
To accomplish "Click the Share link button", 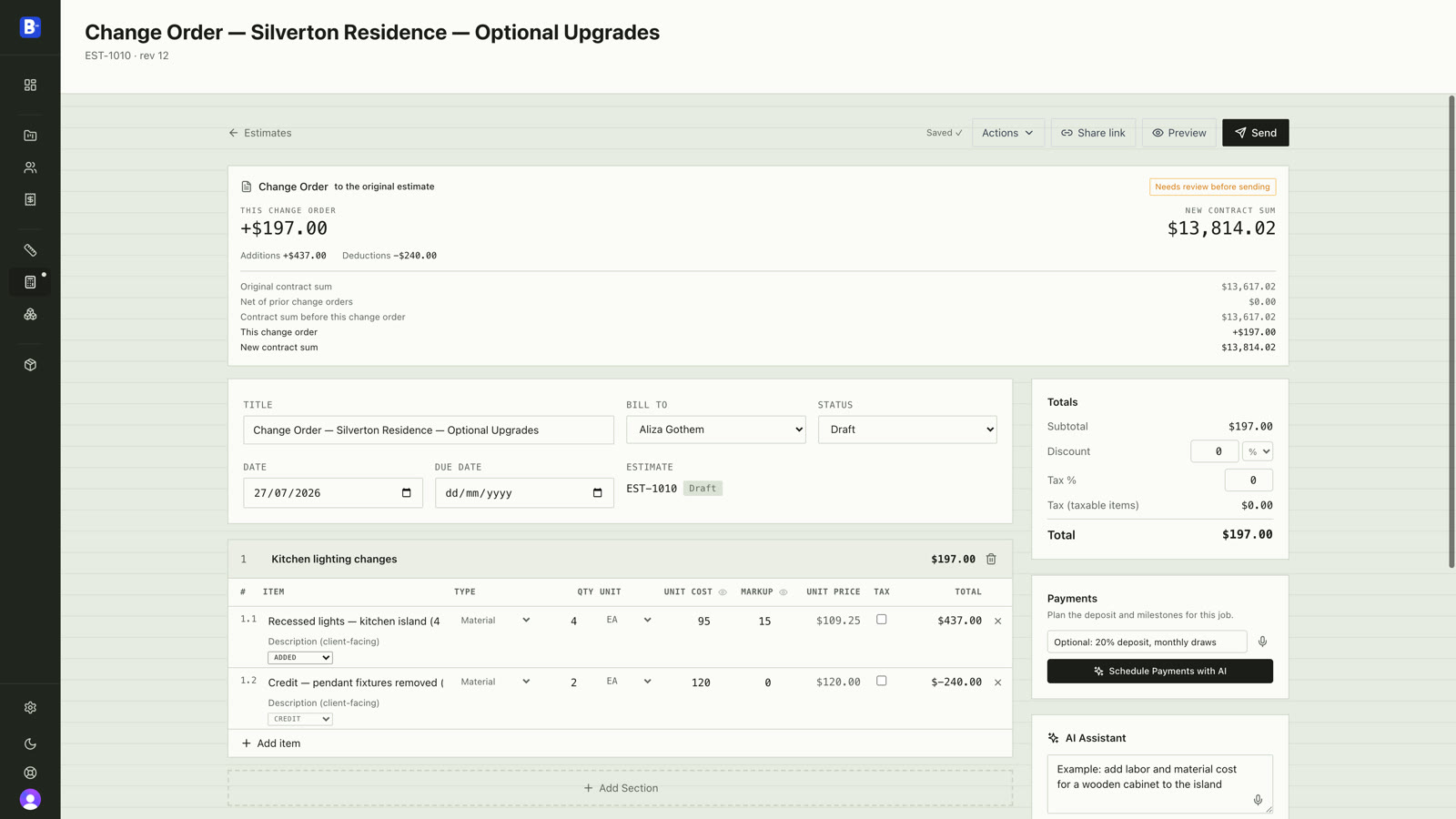I will [1093, 133].
